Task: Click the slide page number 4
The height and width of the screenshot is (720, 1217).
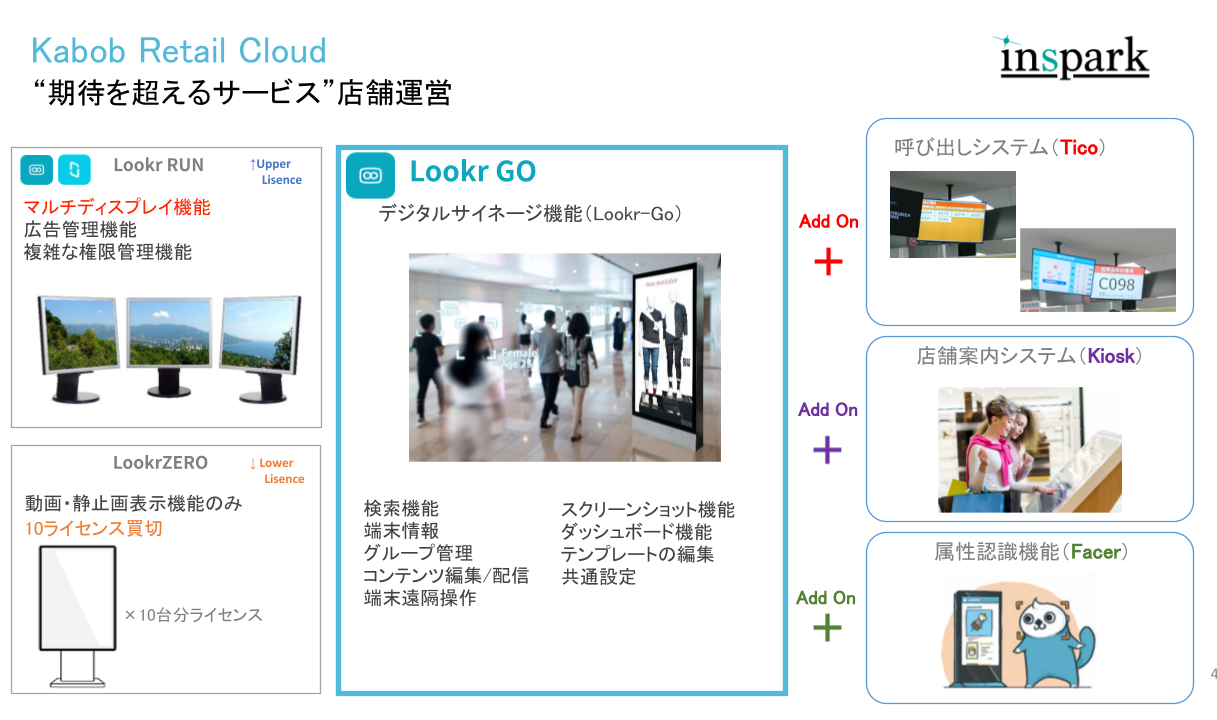Action: click(x=1213, y=673)
